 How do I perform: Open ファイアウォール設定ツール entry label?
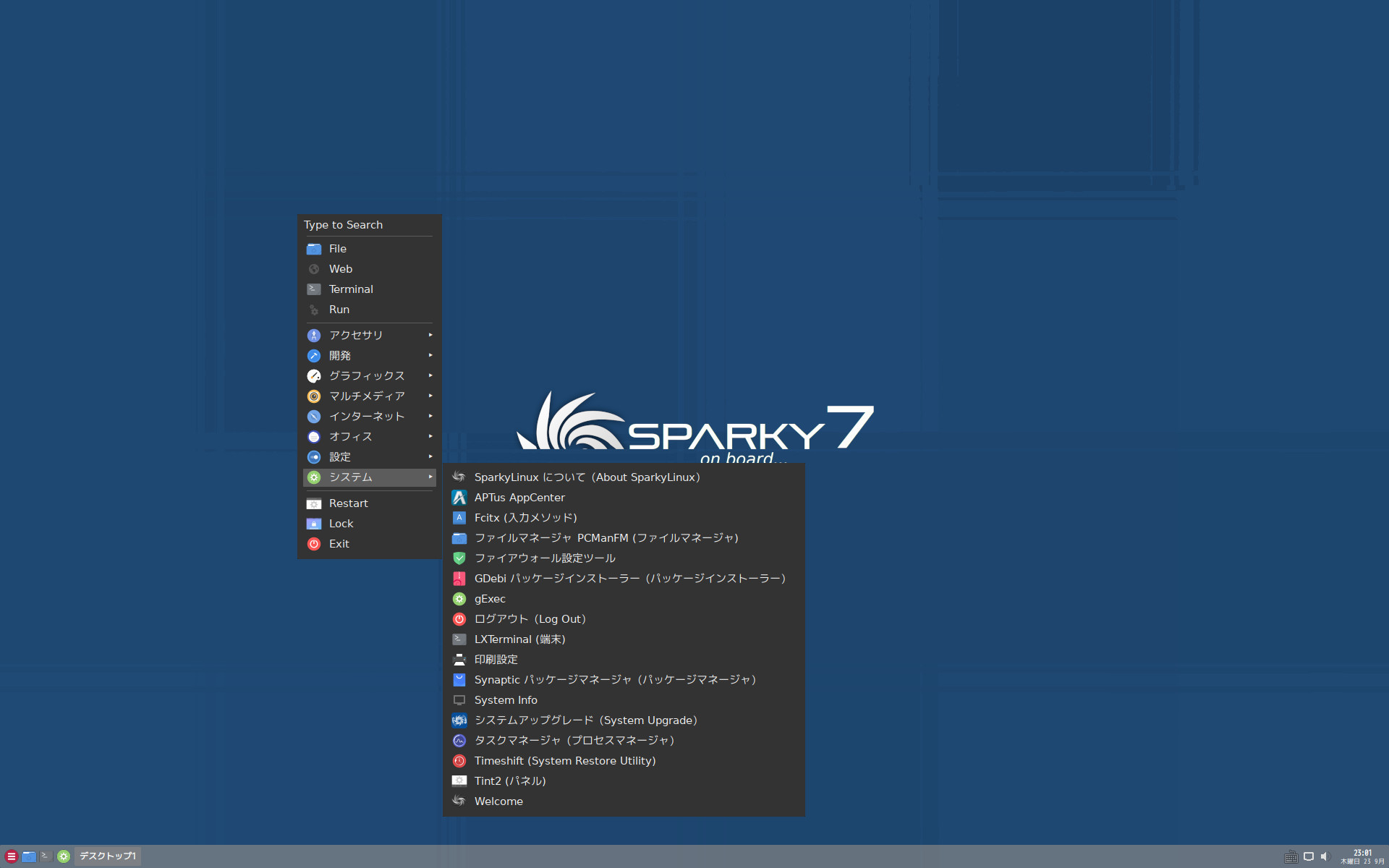[545, 558]
